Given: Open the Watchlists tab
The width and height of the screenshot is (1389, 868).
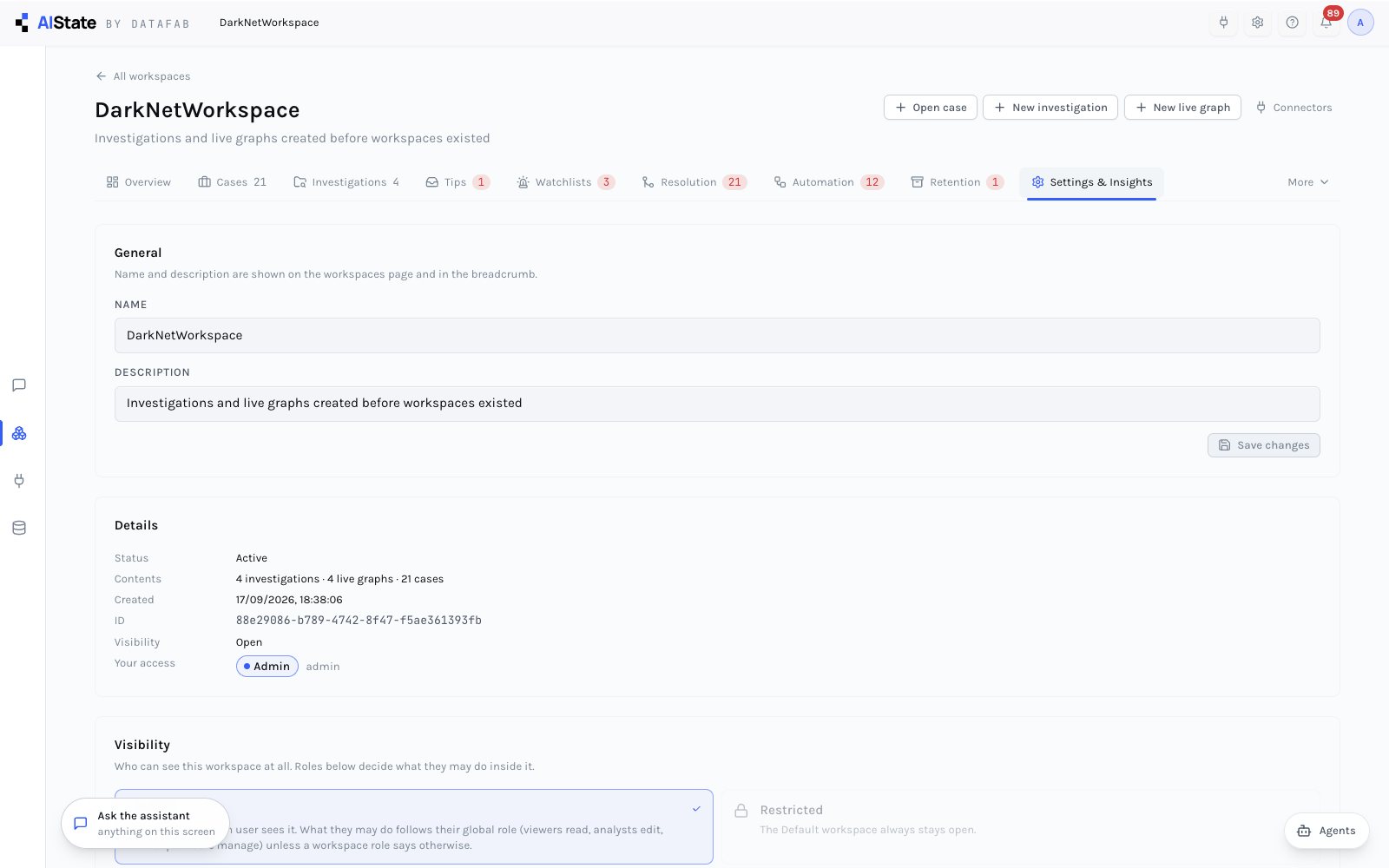Looking at the screenshot, I should [566, 182].
